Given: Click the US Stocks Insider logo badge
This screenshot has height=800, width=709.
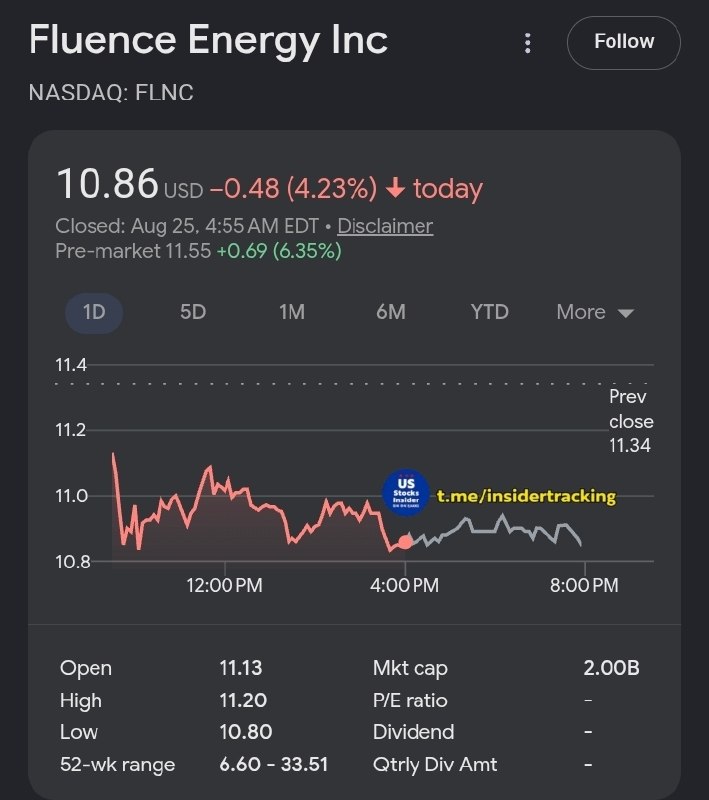Looking at the screenshot, I should [x=406, y=493].
